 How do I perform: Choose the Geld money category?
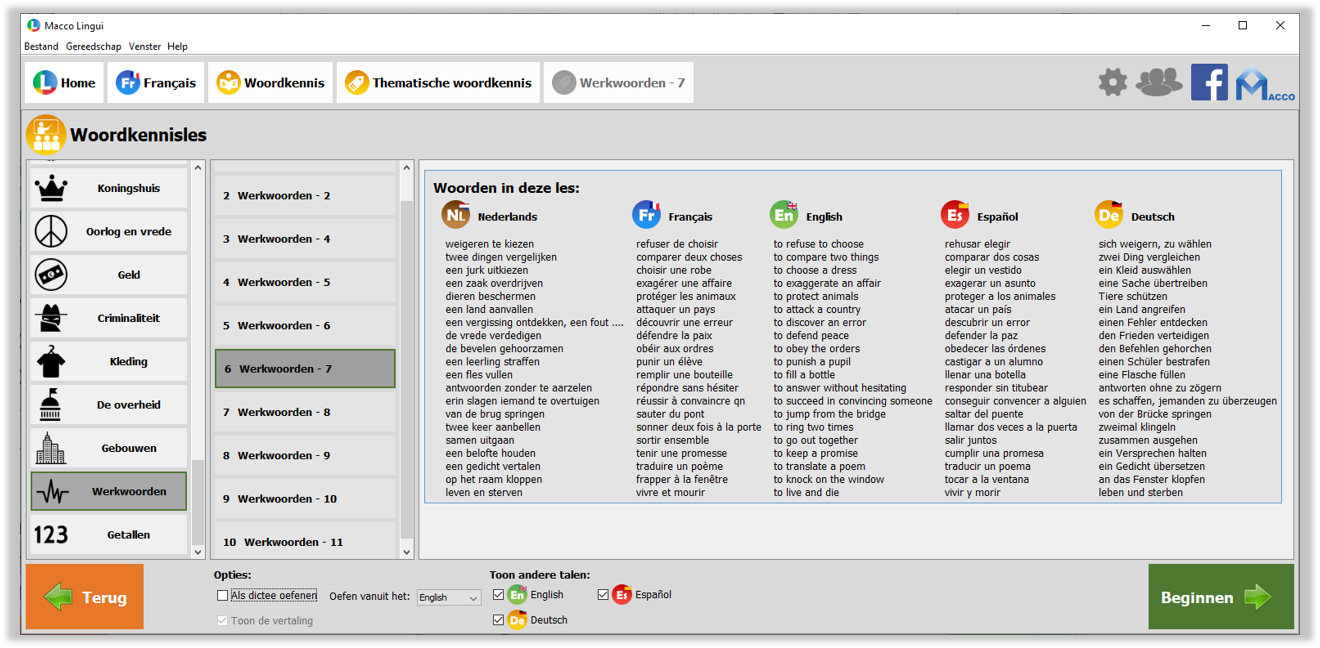click(x=109, y=275)
